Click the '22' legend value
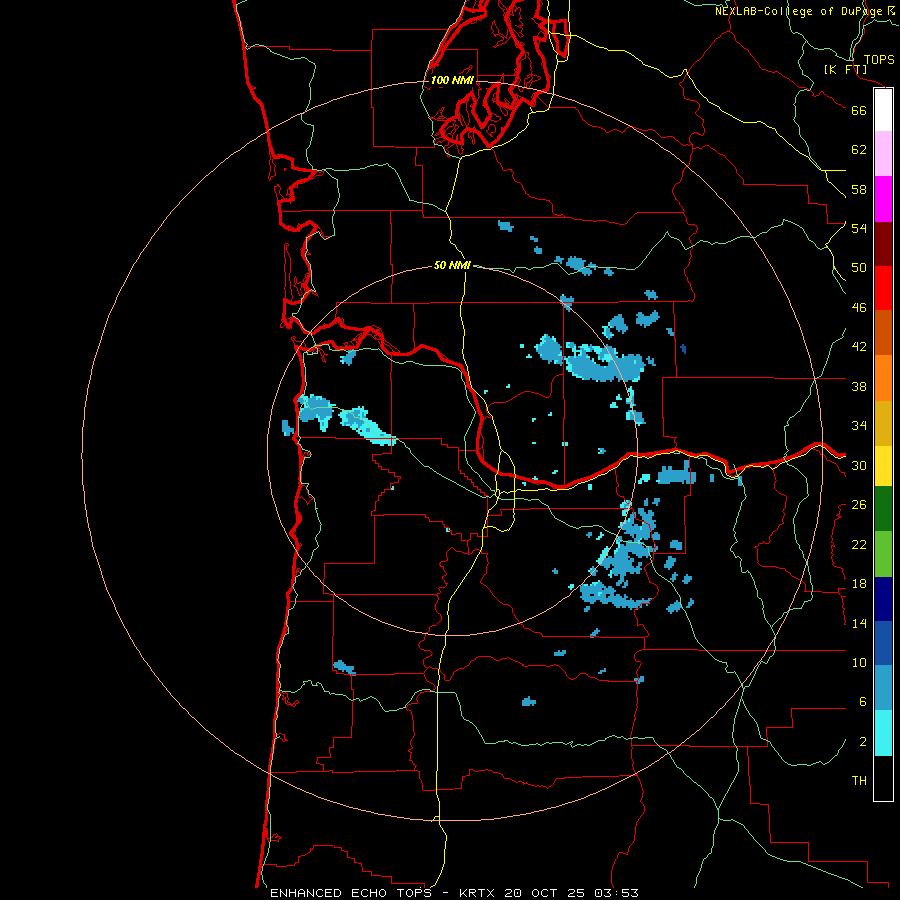900x900 pixels. click(x=859, y=544)
